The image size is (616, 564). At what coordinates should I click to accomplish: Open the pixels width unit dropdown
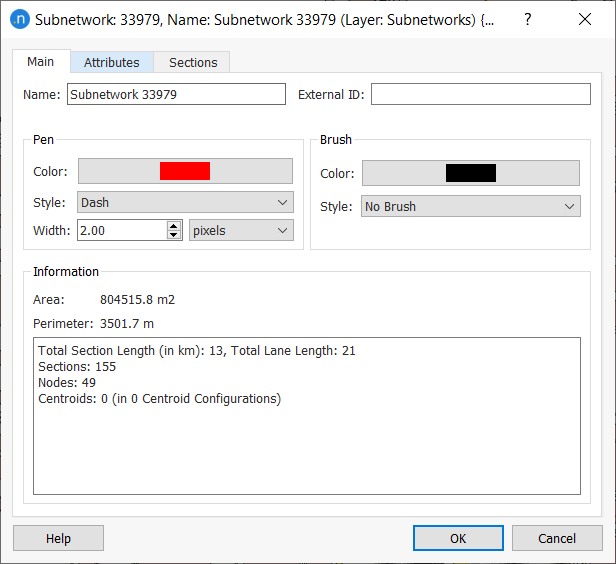pos(241,230)
